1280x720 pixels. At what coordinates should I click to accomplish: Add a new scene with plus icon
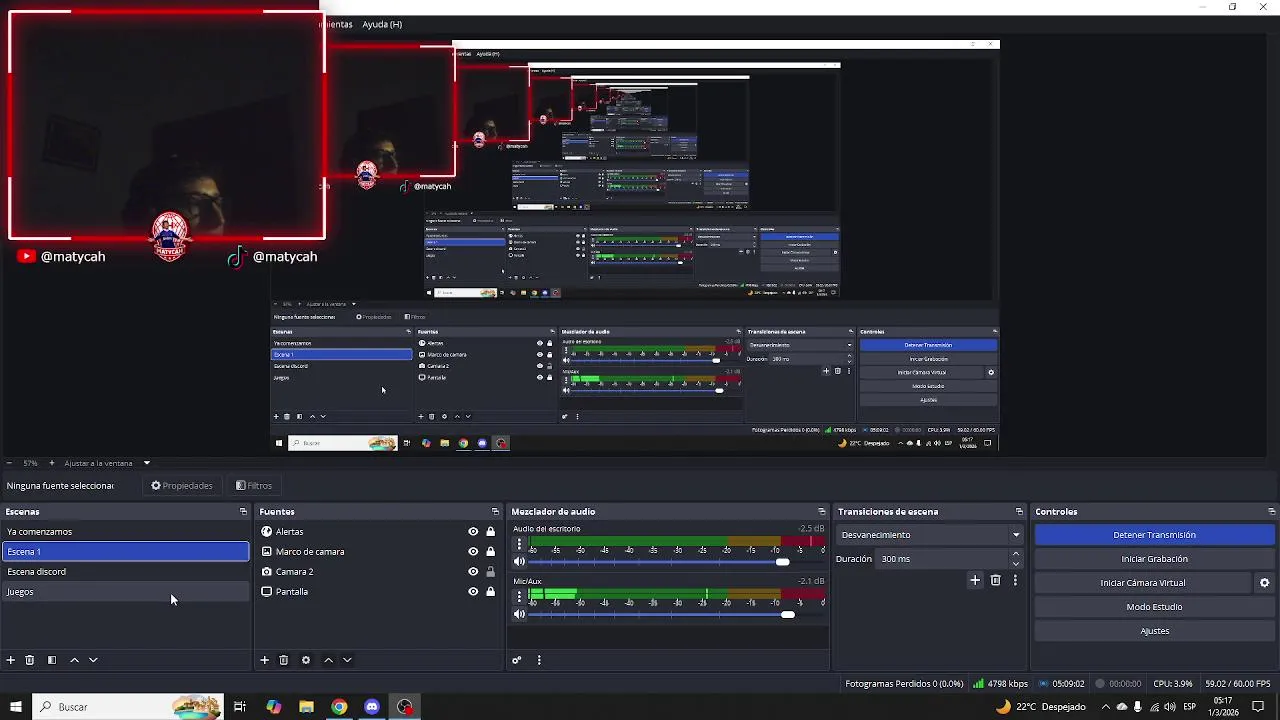[11, 660]
